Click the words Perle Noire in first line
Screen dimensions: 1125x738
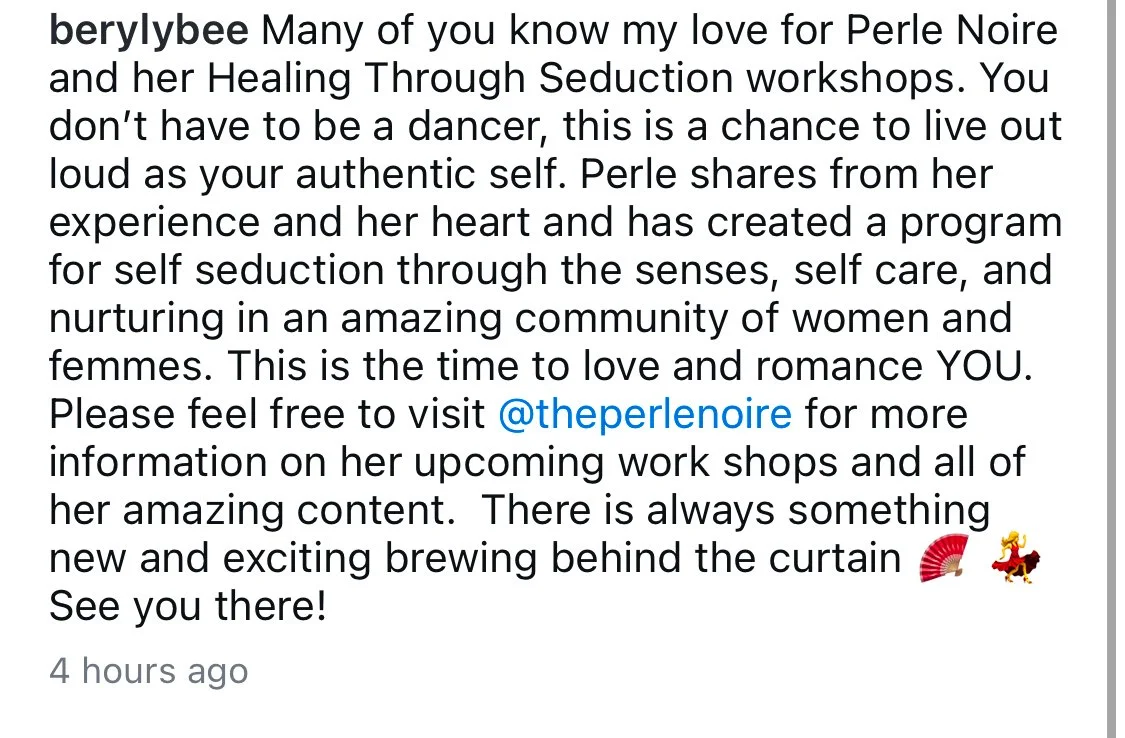(x=951, y=30)
